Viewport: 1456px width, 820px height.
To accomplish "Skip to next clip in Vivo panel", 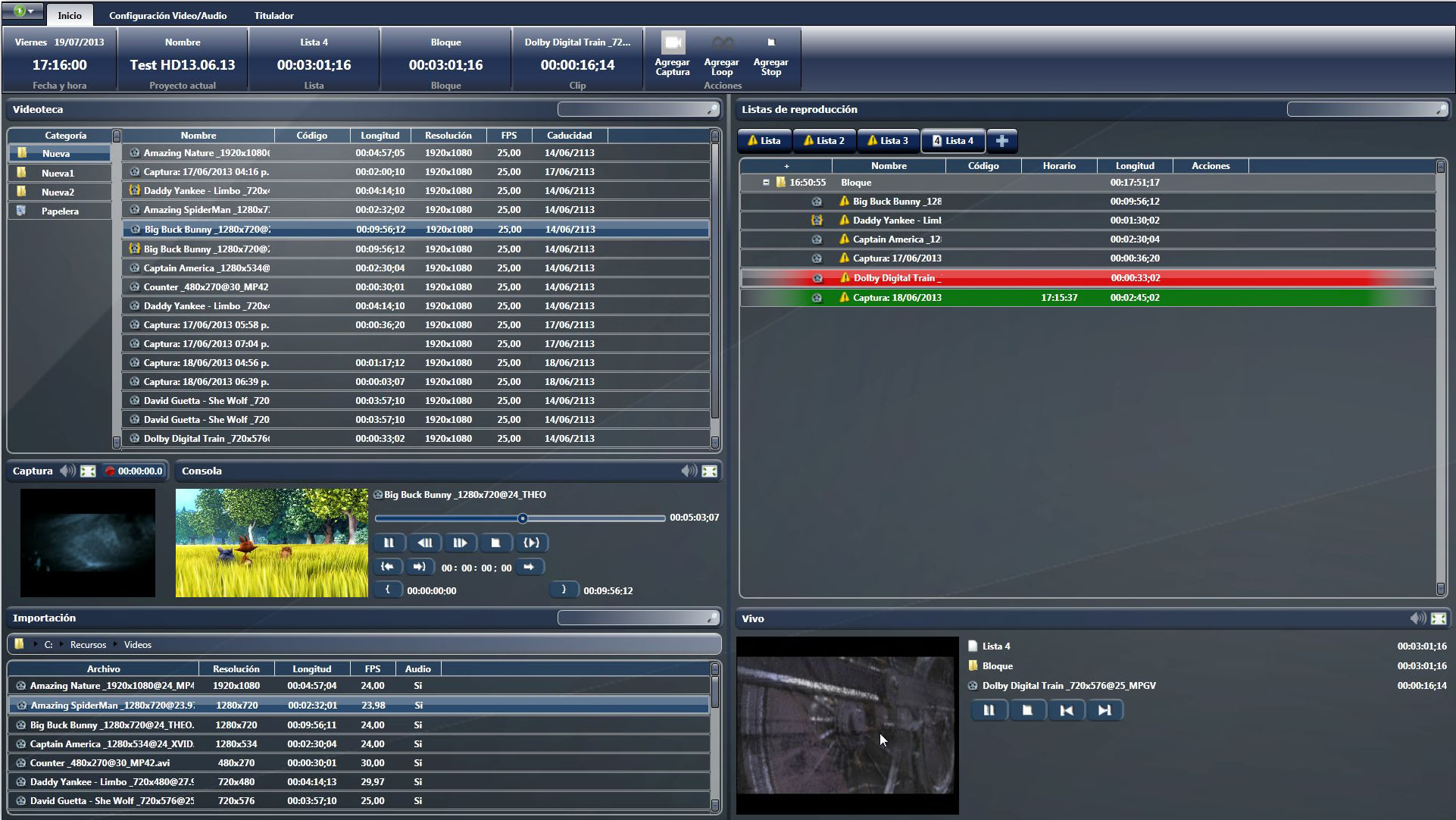I will coord(1104,710).
